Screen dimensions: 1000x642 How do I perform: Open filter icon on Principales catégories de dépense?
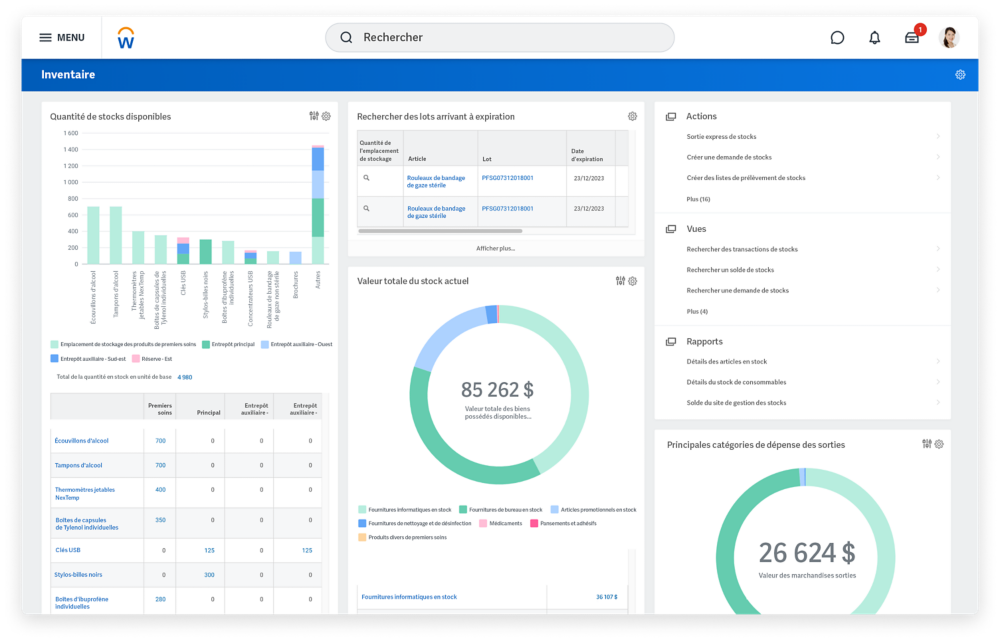[927, 444]
